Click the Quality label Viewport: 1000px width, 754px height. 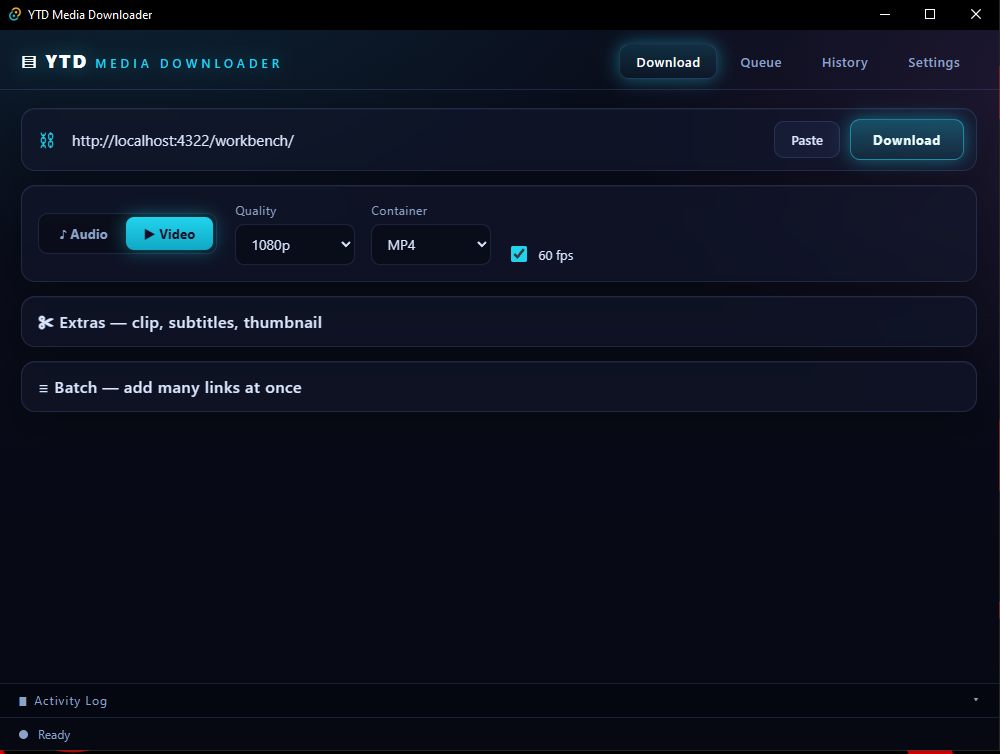tap(256, 211)
